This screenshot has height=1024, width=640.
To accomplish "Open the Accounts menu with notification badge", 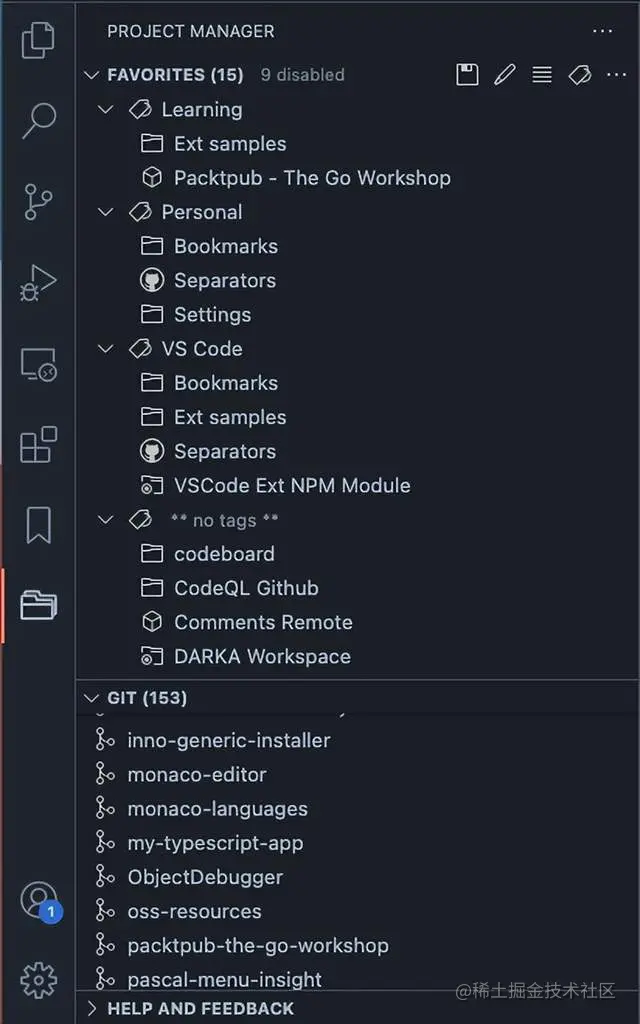I will pyautogui.click(x=40, y=902).
